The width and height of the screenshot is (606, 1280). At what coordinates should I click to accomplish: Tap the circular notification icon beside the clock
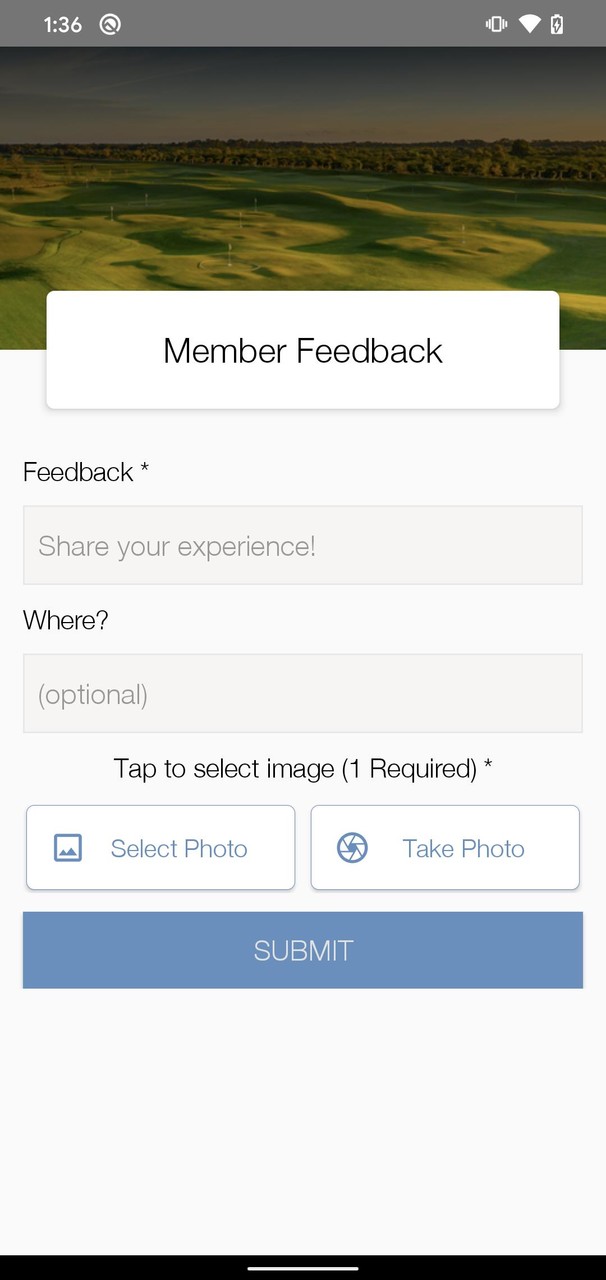(x=110, y=24)
